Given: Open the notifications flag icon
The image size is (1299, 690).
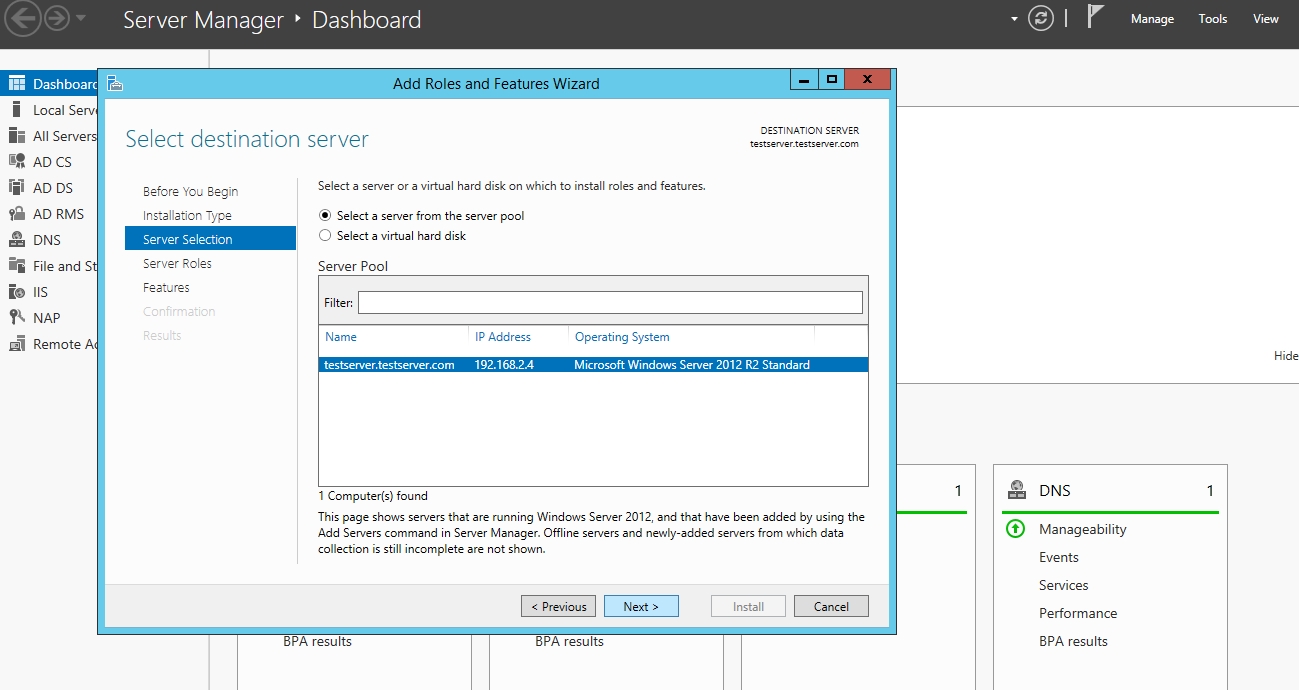Looking at the screenshot, I should tap(1095, 18).
